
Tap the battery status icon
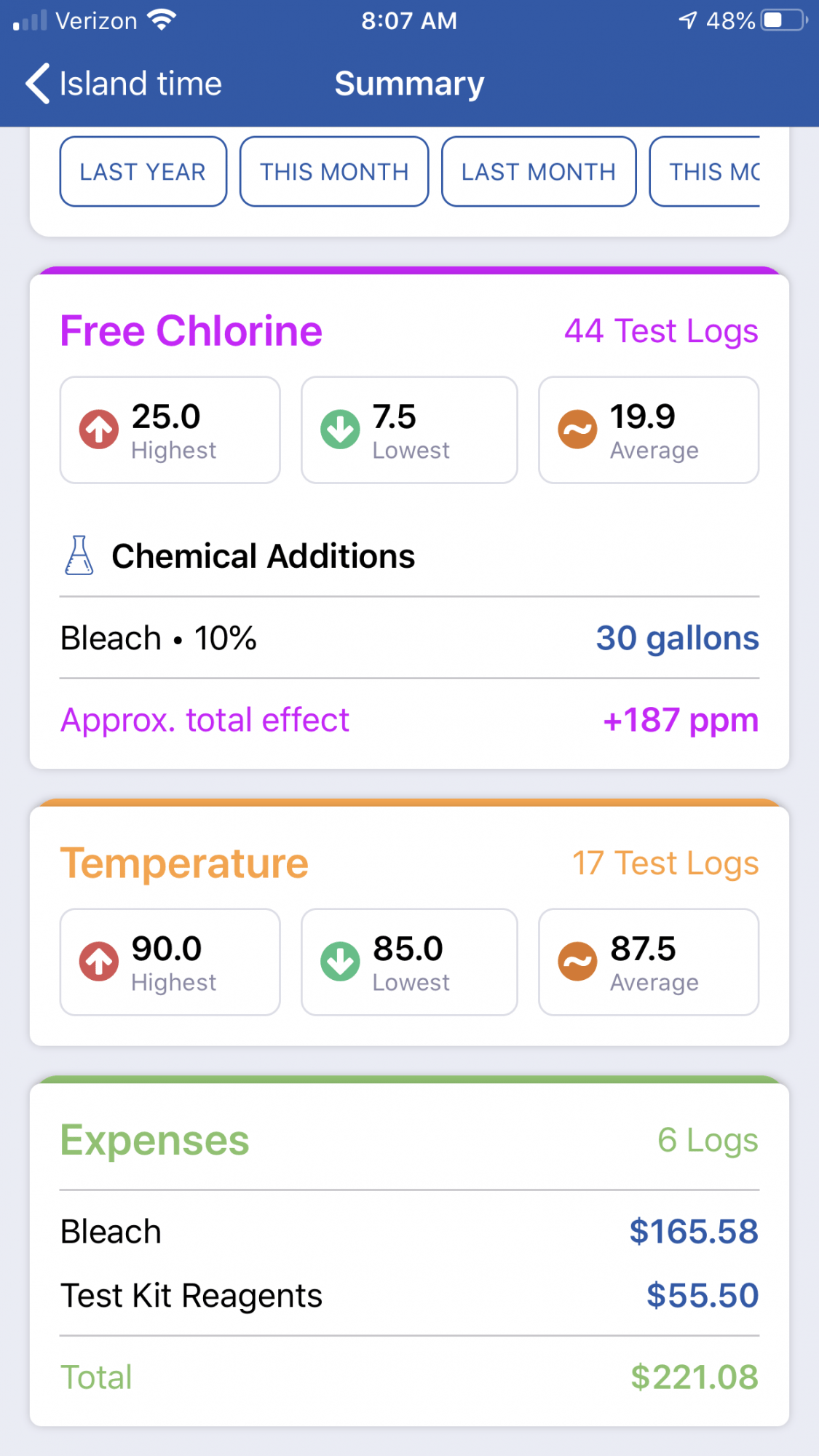coord(784,20)
